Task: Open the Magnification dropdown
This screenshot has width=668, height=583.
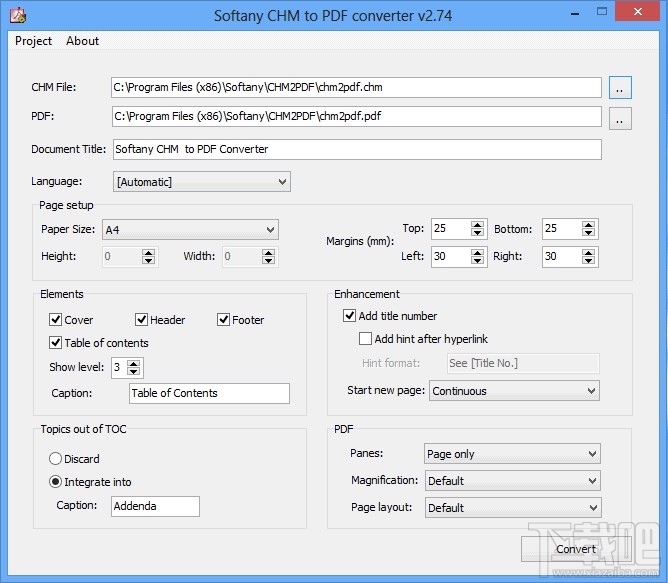Action: [513, 481]
